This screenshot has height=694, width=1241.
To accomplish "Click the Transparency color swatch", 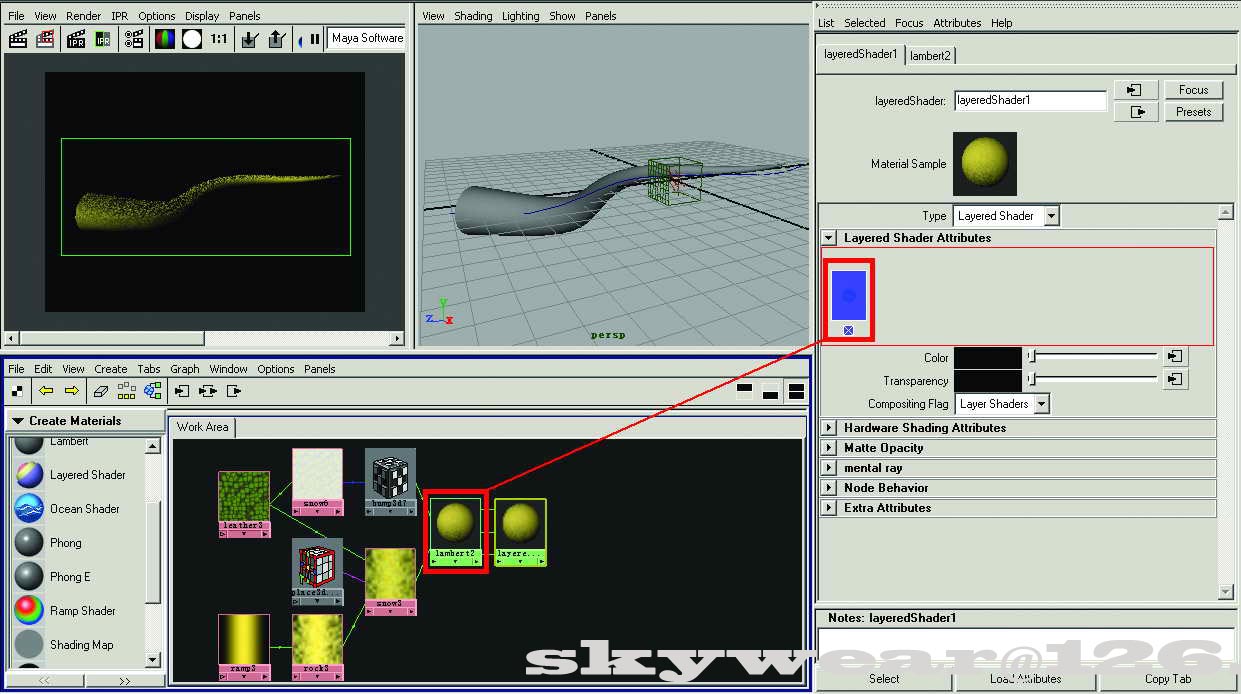I will (987, 380).
